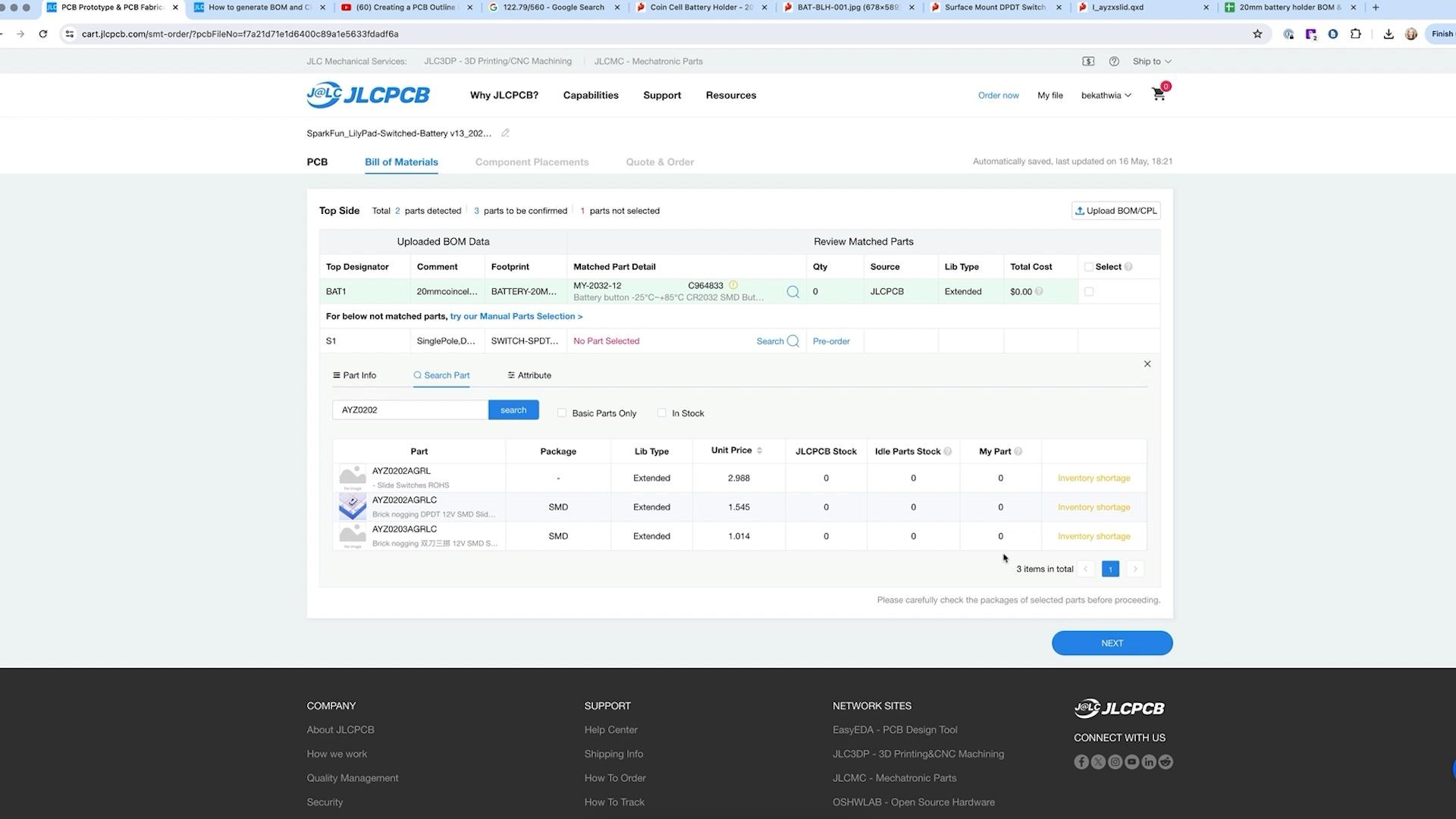Open AYZ0203AGRLC part thumbnail
This screenshot has height=819, width=1456.
(353, 536)
